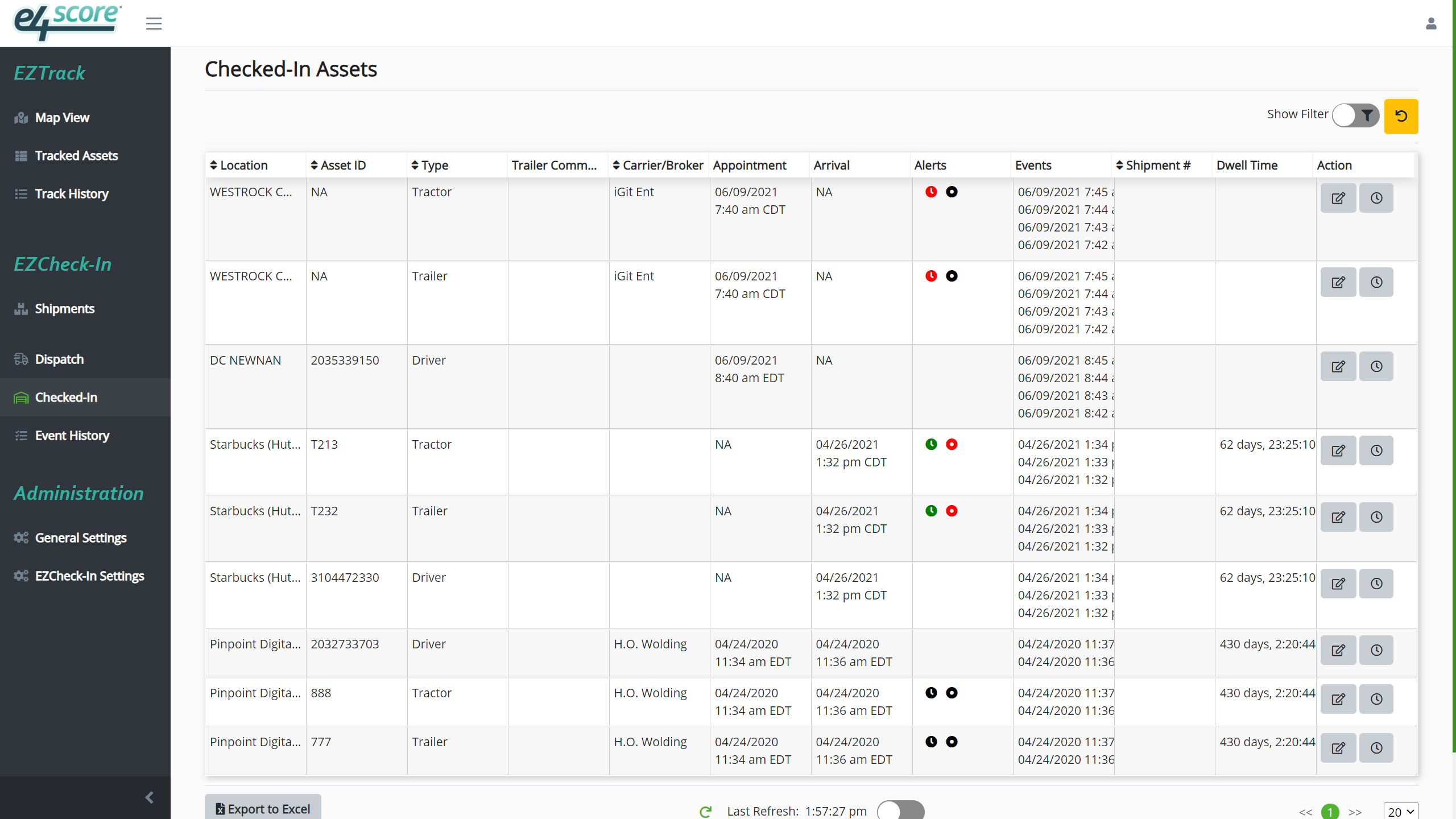
Task: Refresh the data with the reload arrow
Action: [705, 811]
